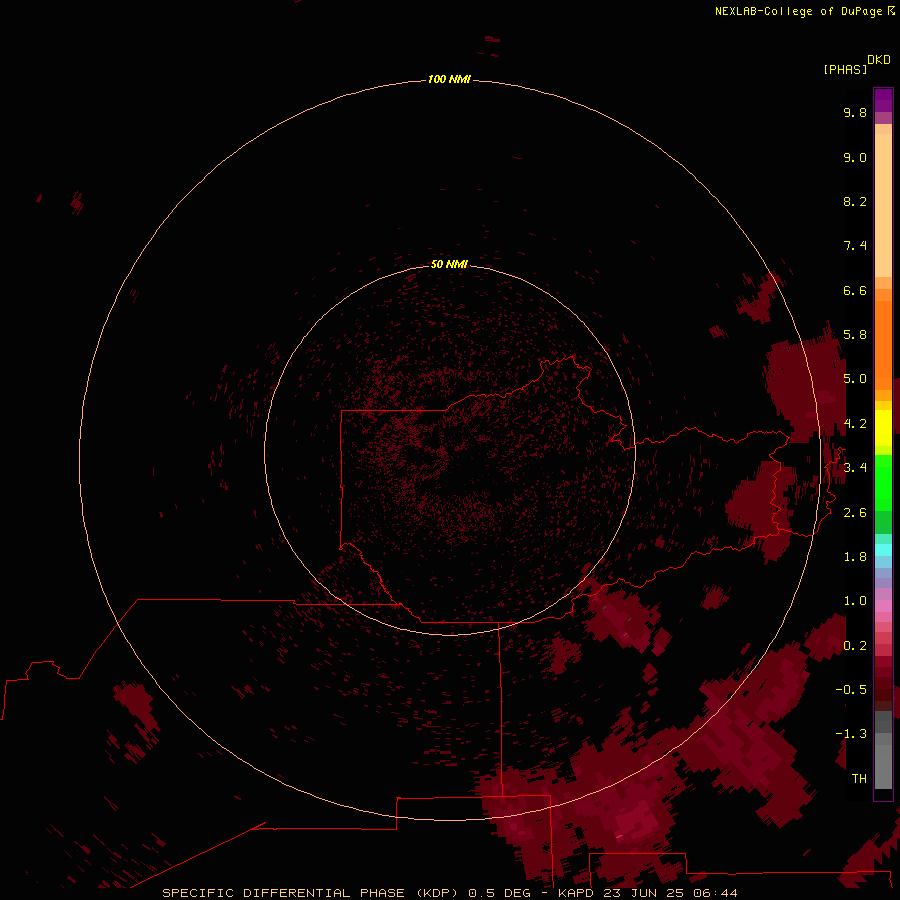Click the 1.8 value on the scale

[x=855, y=557]
